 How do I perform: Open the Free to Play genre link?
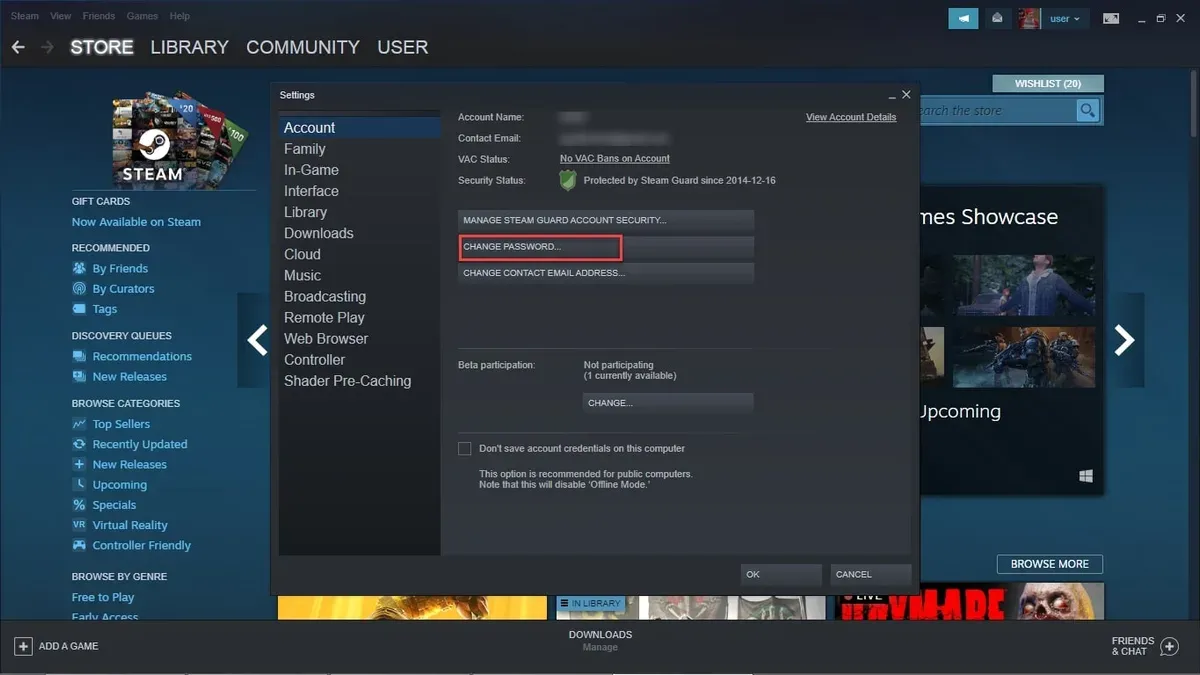pyautogui.click(x=103, y=597)
